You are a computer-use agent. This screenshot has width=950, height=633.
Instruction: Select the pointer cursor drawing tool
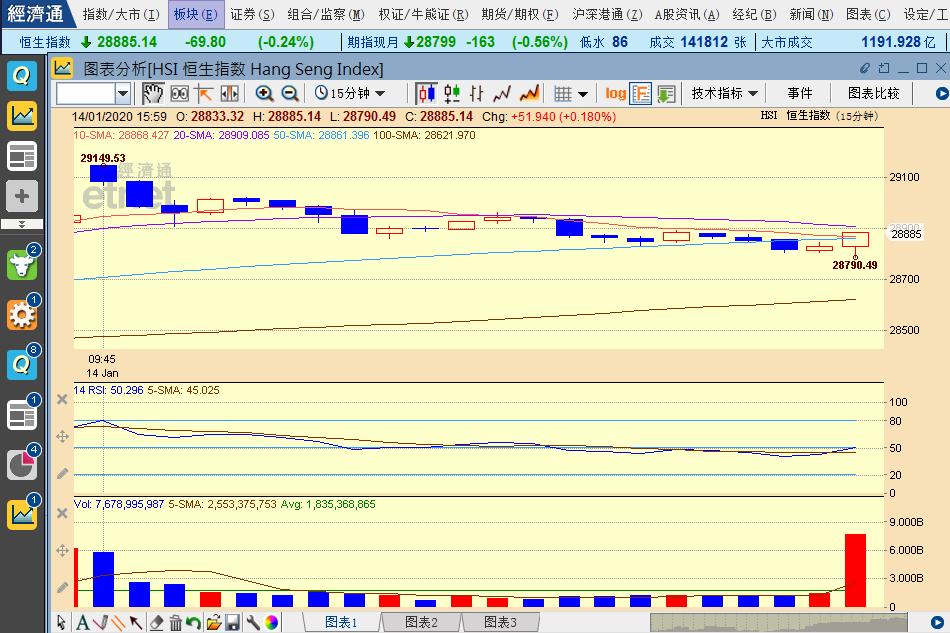click(61, 622)
